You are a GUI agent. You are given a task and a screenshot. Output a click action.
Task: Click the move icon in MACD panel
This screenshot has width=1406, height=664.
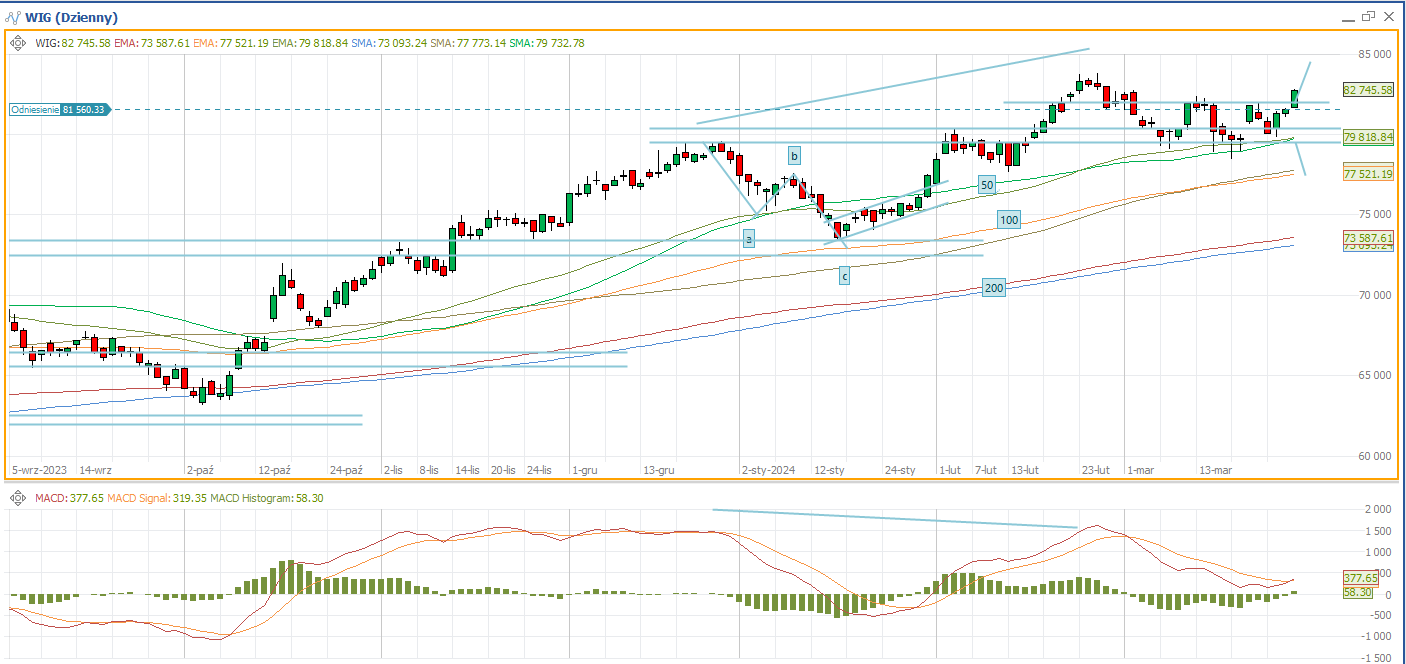(18, 497)
